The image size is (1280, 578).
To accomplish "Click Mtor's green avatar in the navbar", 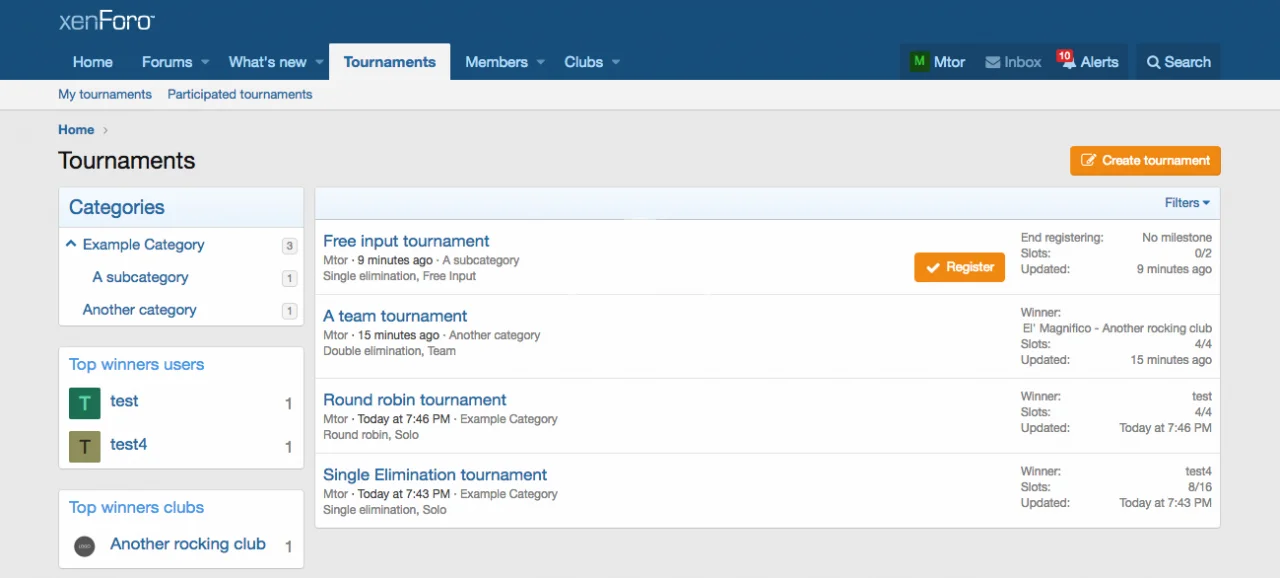I will (x=919, y=62).
